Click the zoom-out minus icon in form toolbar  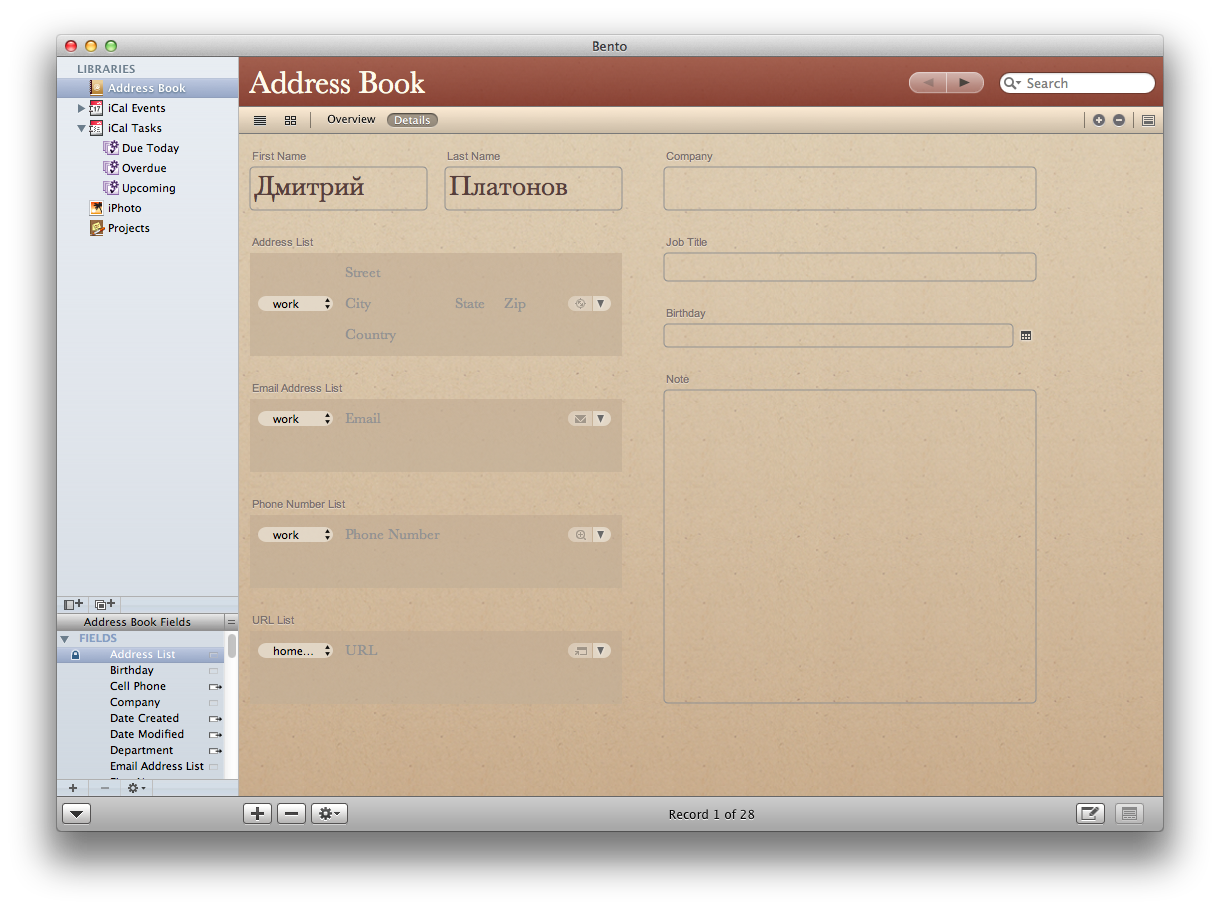click(1119, 120)
